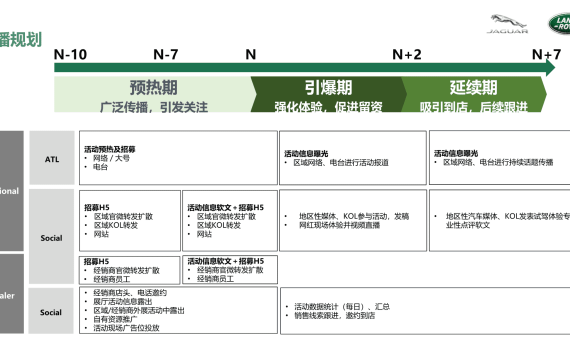Click the ATL row label
Image resolution: width=570 pixels, height=360 pixels.
pyautogui.click(x=52, y=158)
